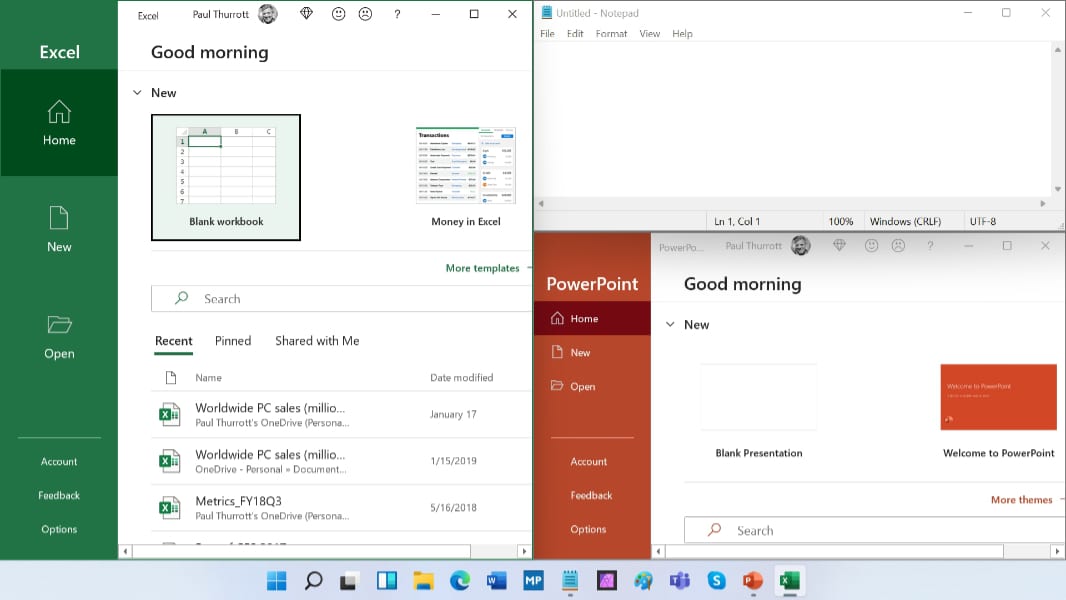1066x600 pixels.
Task: Click the frown face feedback icon in Excel
Action: click(365, 14)
